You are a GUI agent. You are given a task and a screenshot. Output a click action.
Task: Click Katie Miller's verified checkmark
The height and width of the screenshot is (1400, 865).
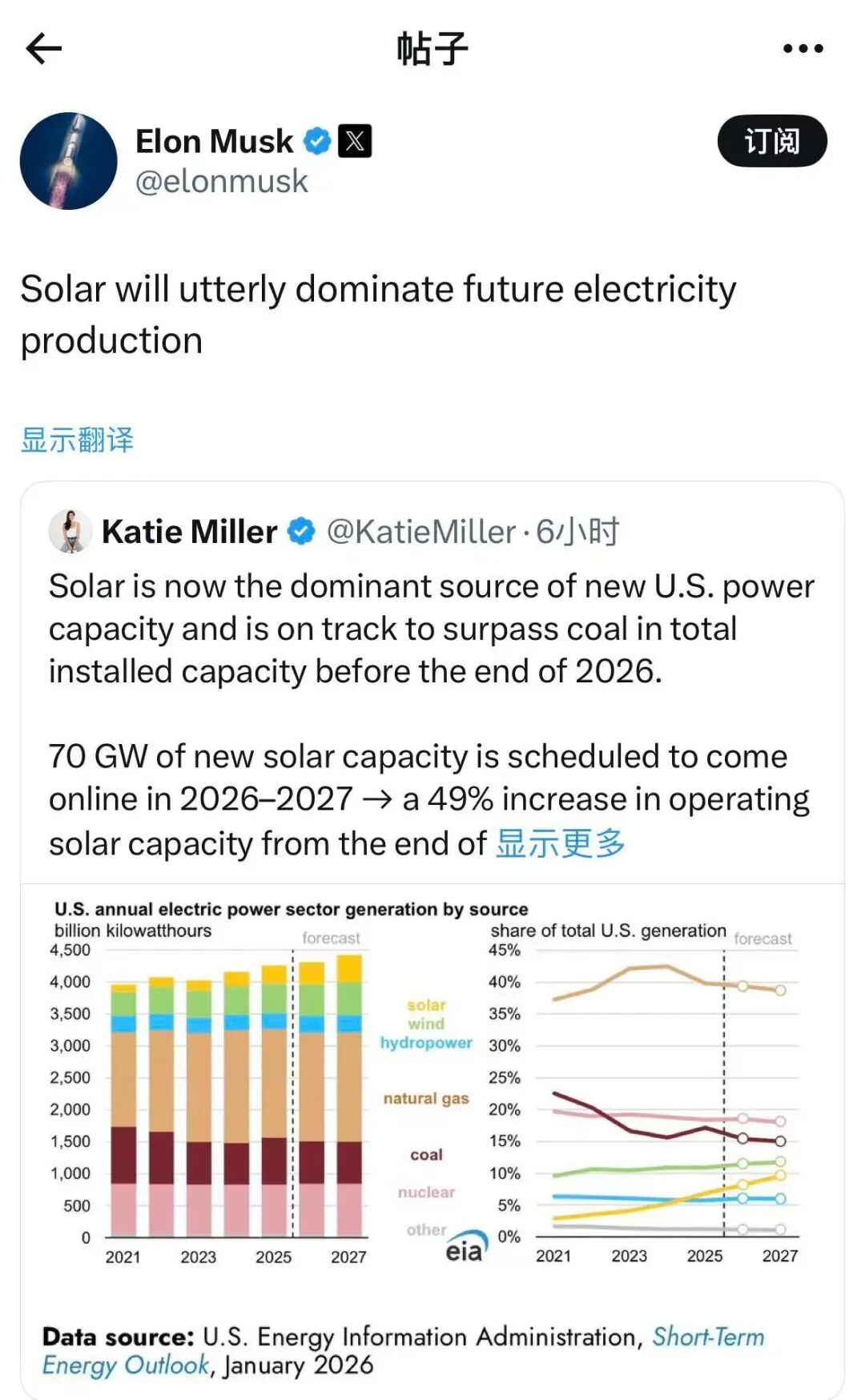[x=299, y=530]
